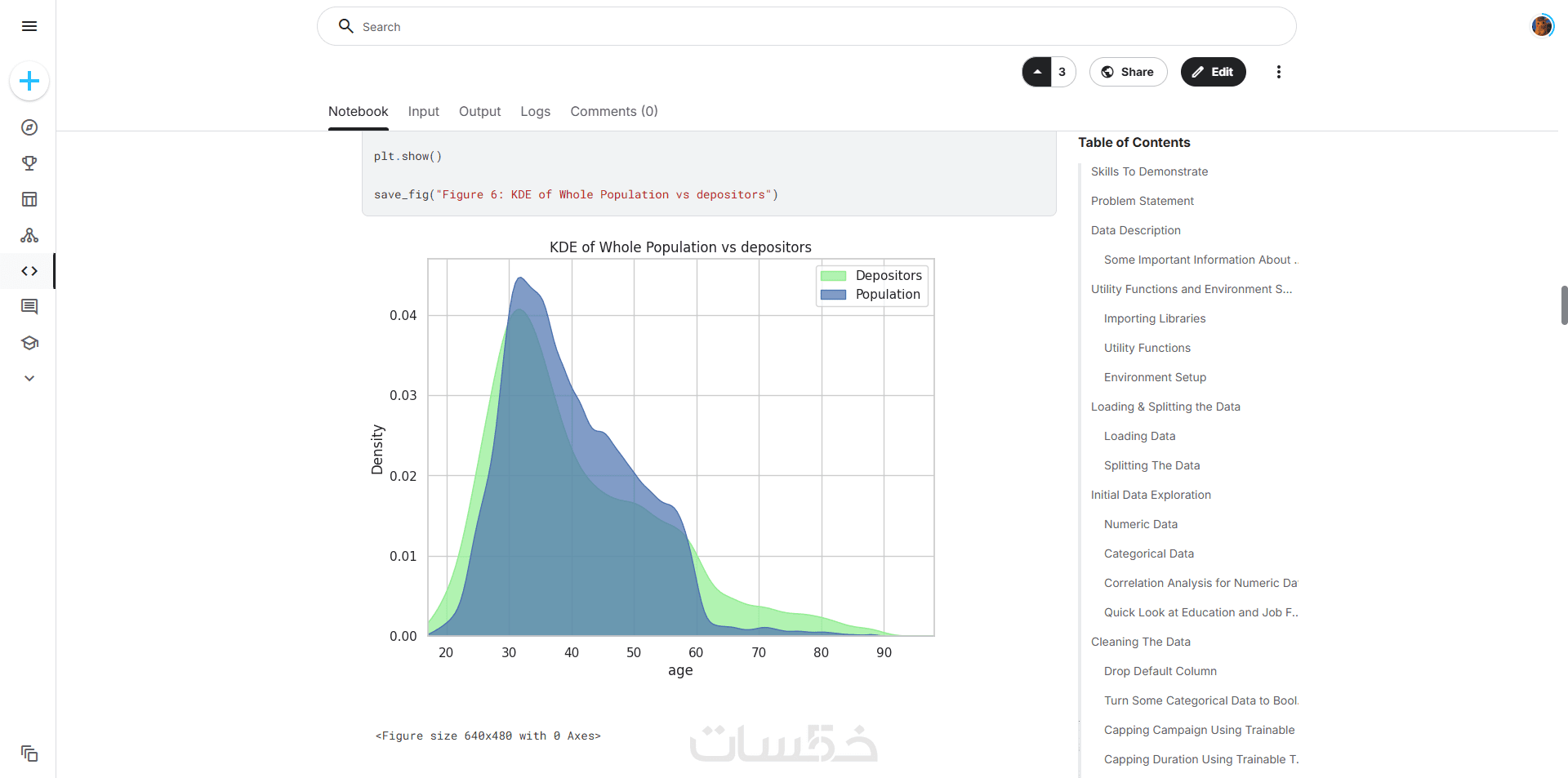Click the blue Create plus button
1568x778 pixels.
(29, 81)
